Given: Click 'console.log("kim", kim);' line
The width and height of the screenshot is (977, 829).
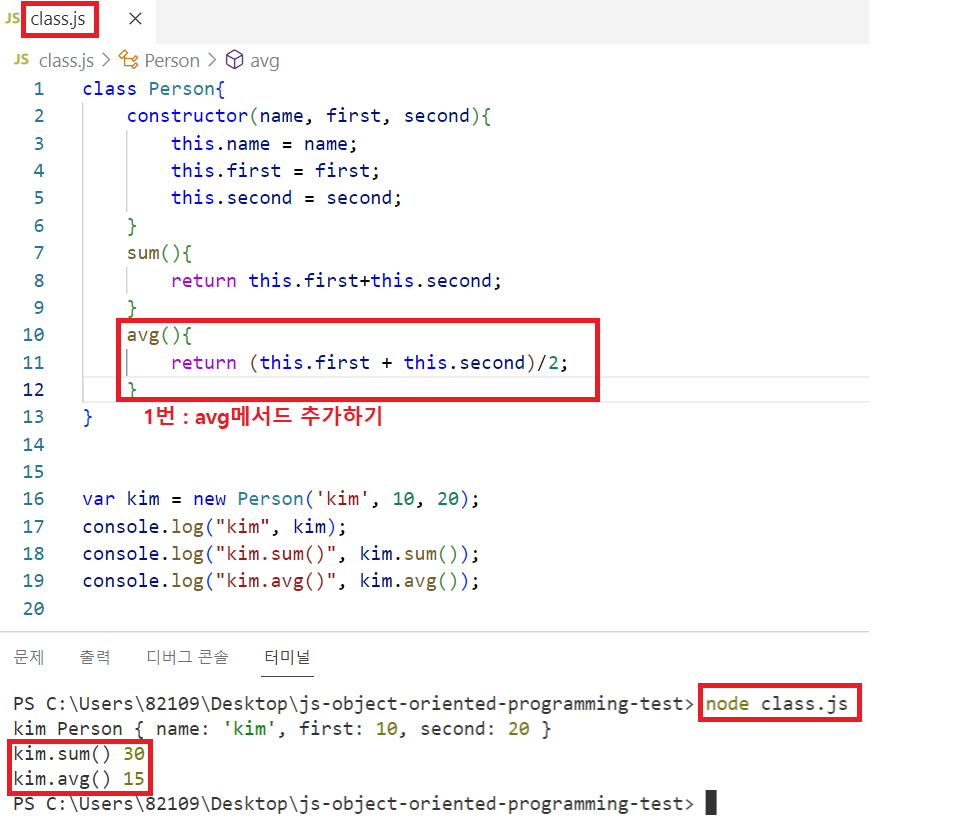Looking at the screenshot, I should [214, 527].
